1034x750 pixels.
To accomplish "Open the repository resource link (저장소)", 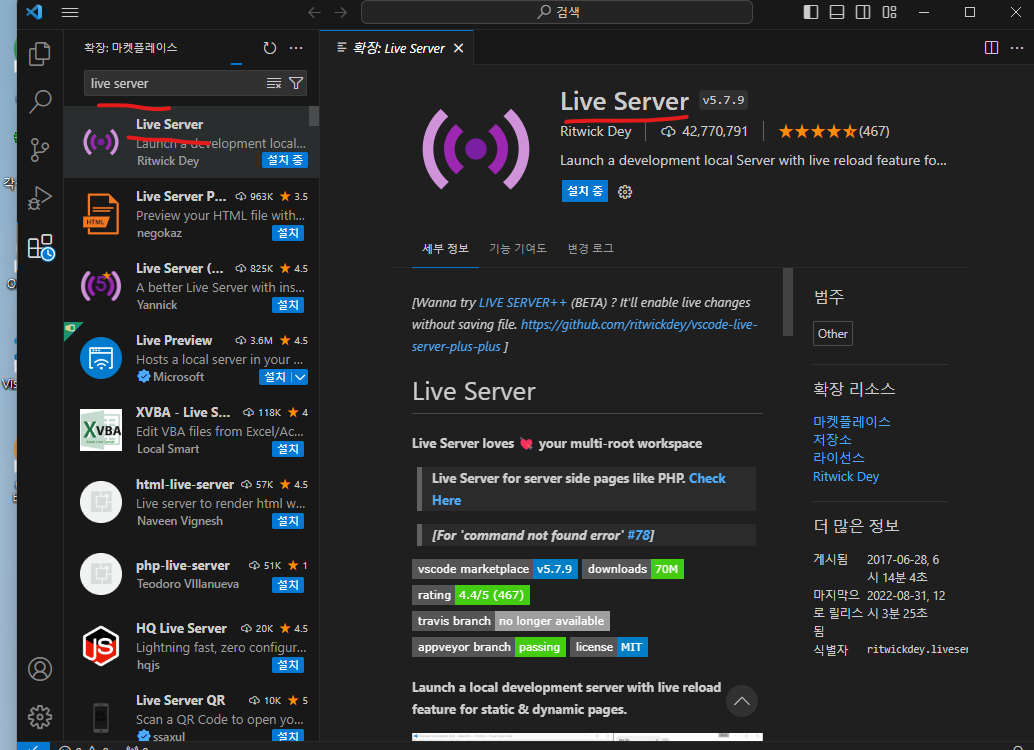I will click(832, 439).
